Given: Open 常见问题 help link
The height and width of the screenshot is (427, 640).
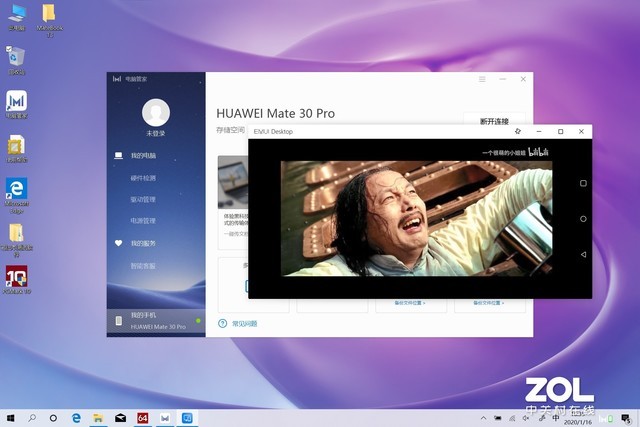Looking at the screenshot, I should click(x=244, y=323).
